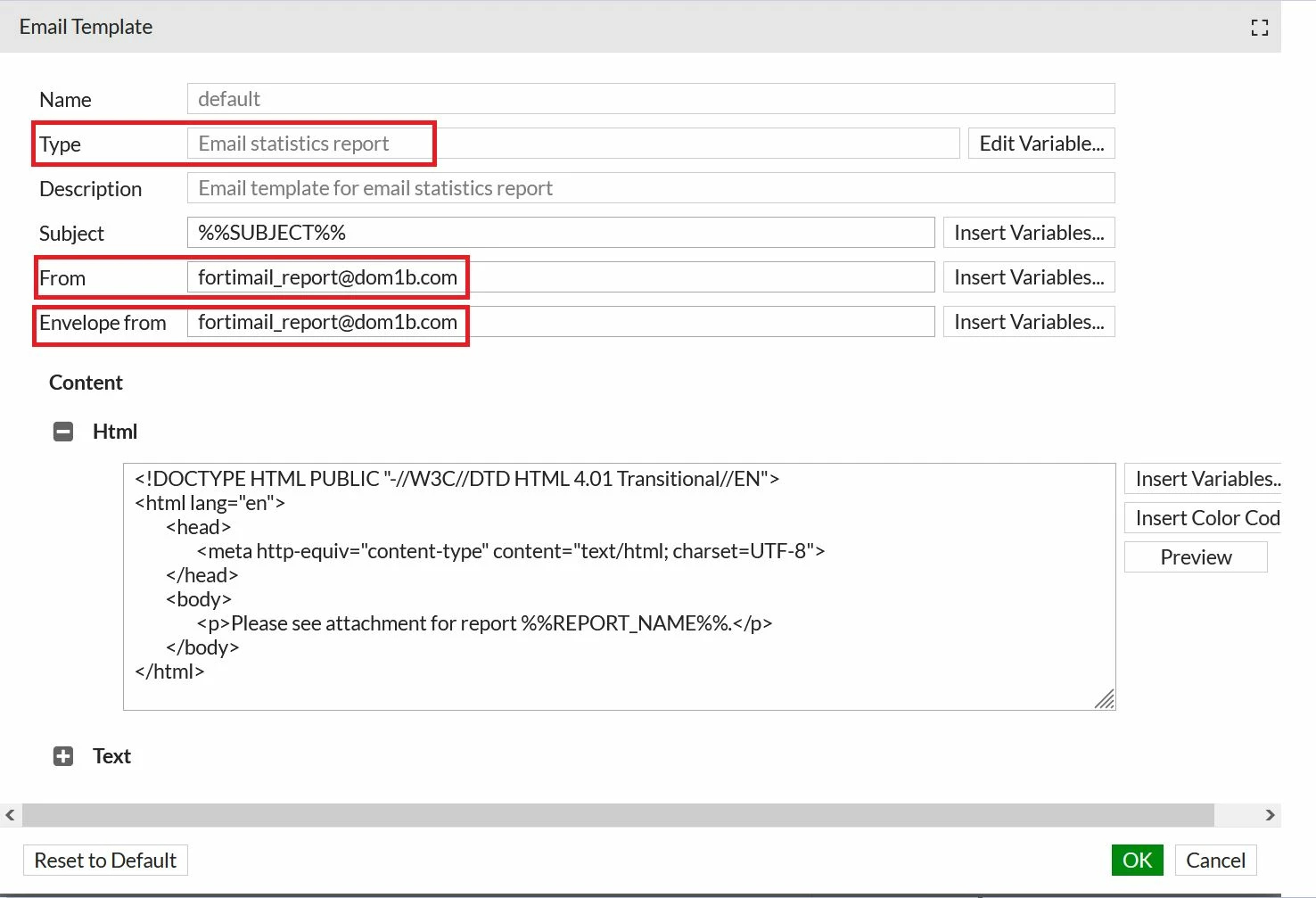Grab the Html textarea resize handle
Viewport: 1316px width, 898px height.
tap(1105, 699)
